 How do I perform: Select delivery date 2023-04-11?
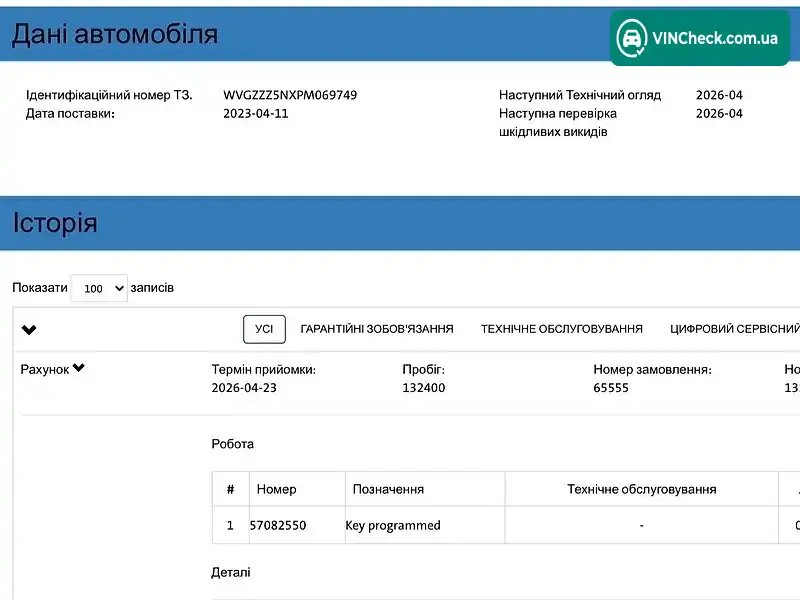pyautogui.click(x=256, y=113)
